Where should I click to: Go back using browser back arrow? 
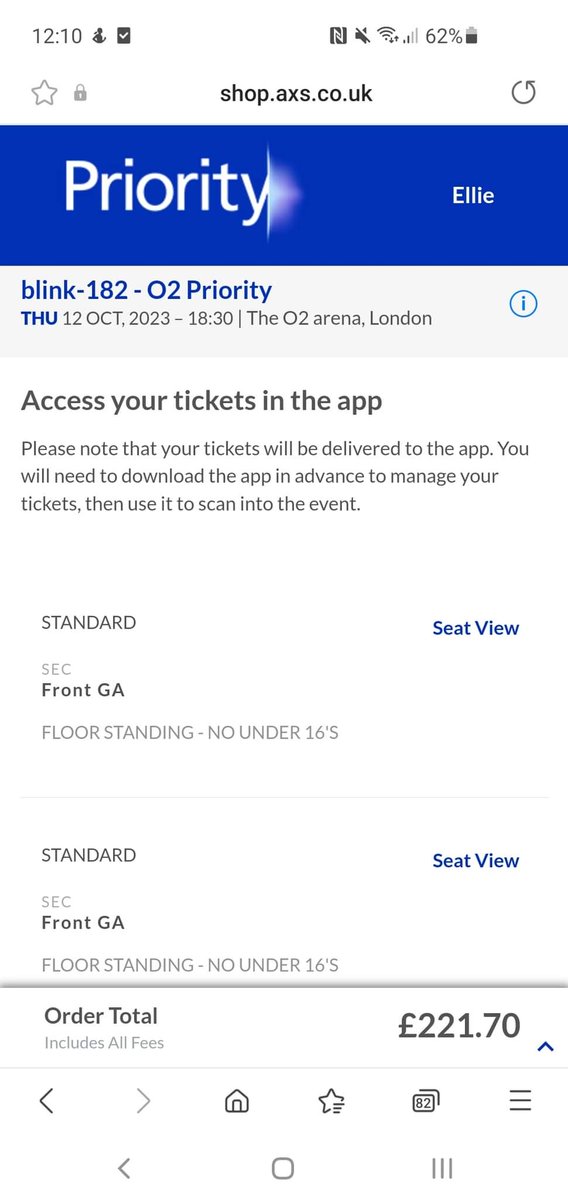[46, 1101]
